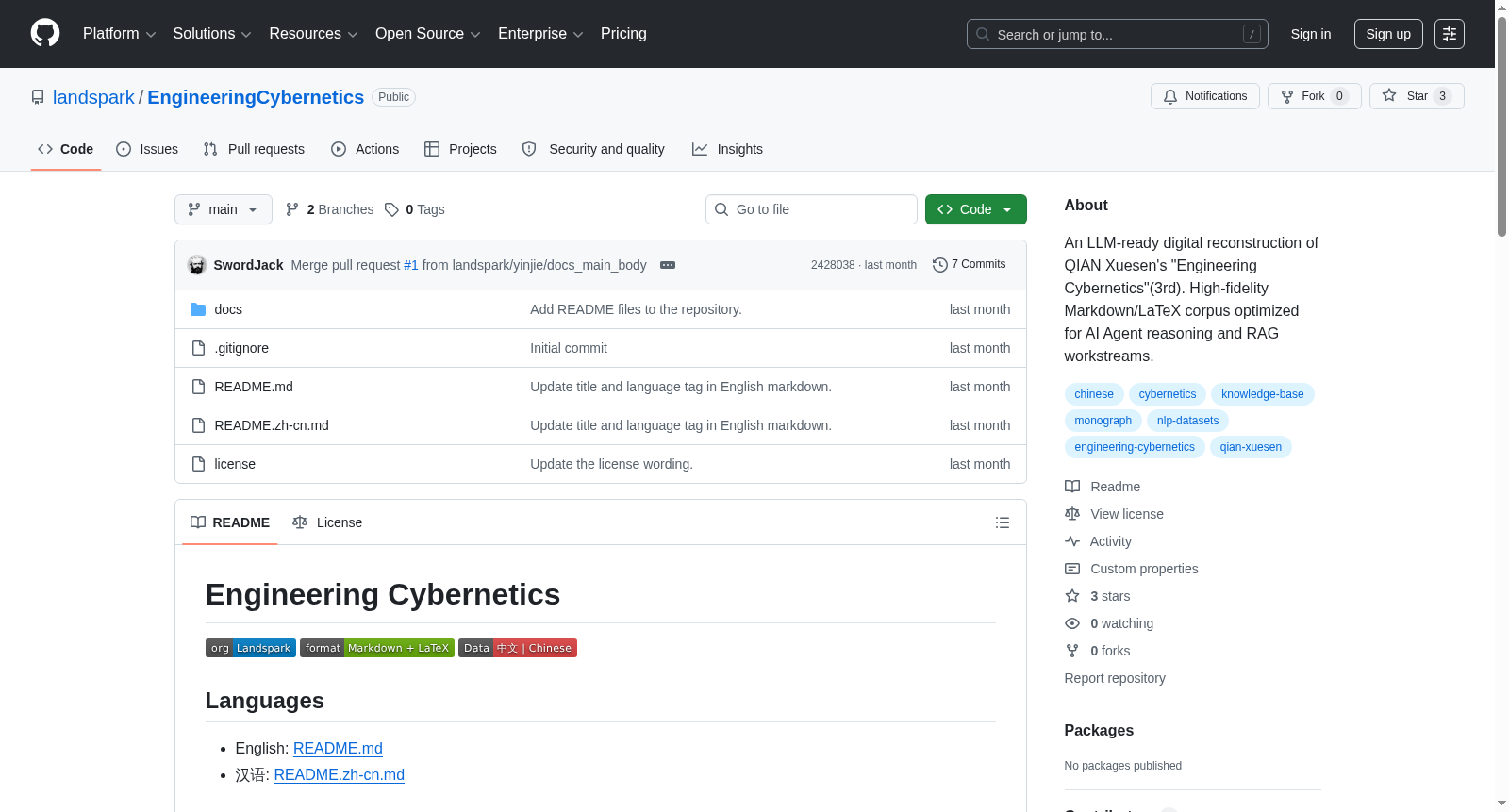1509x812 pixels.
Task: Open the landspark owner link
Action: (x=93, y=97)
